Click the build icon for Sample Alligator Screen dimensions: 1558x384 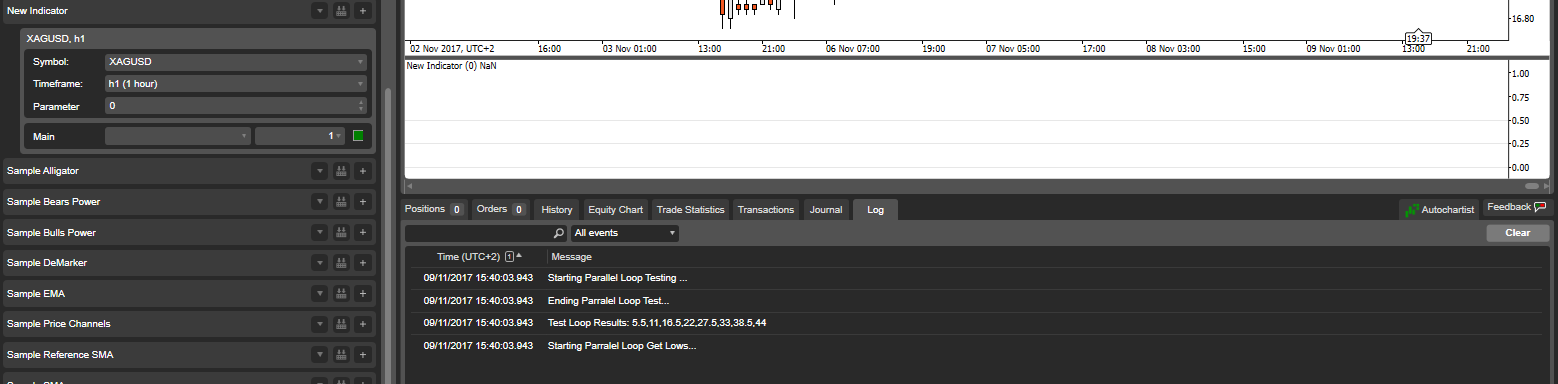click(x=341, y=171)
